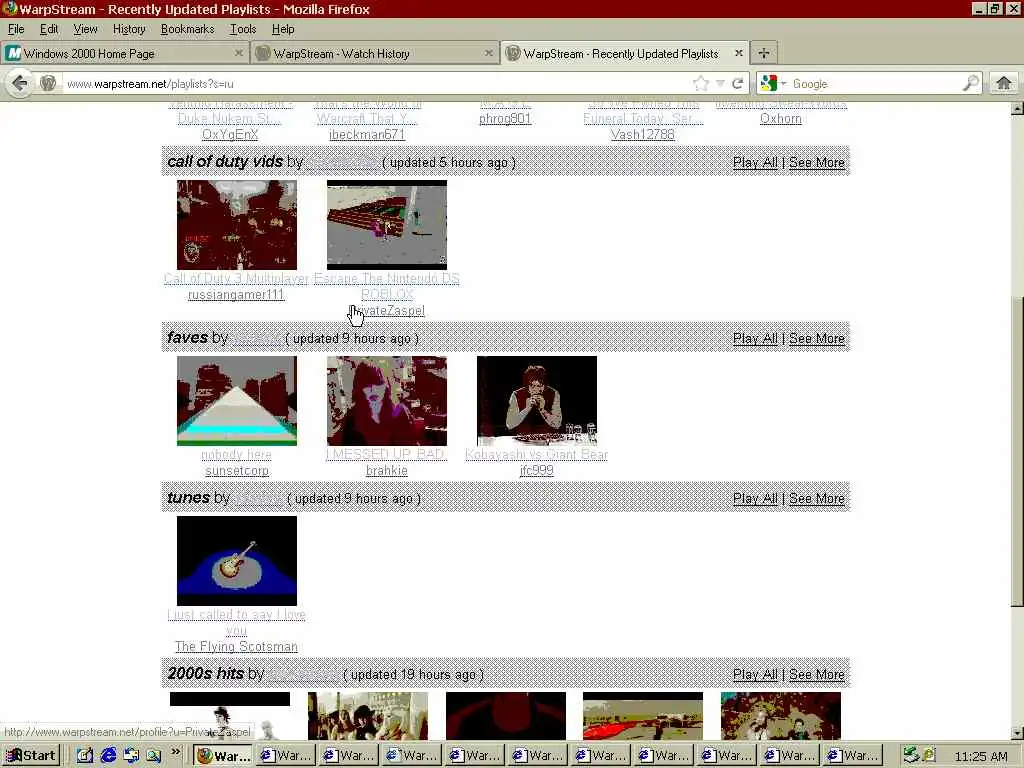Reload the page with the refresh icon

[x=738, y=83]
